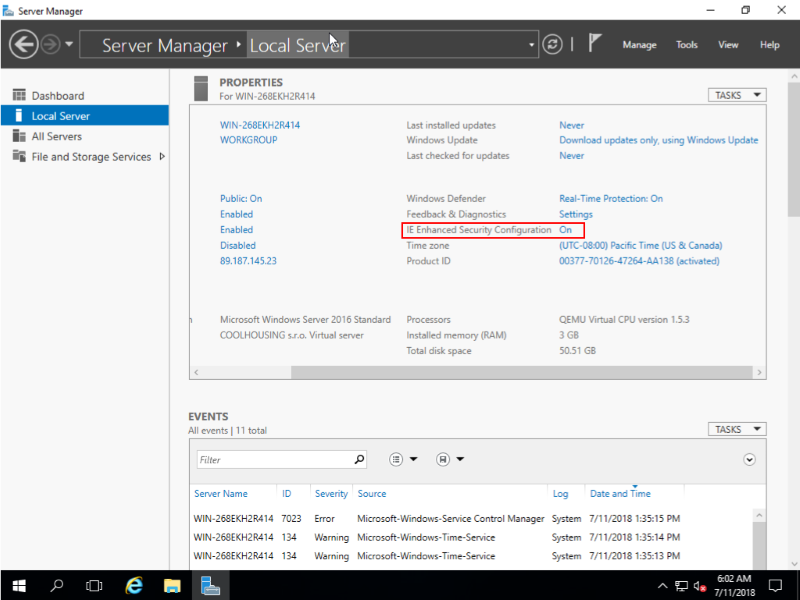Viewport: 800px width, 600px height.
Task: Click computer name WIN-268EKH2R414 link
Action: (260, 125)
